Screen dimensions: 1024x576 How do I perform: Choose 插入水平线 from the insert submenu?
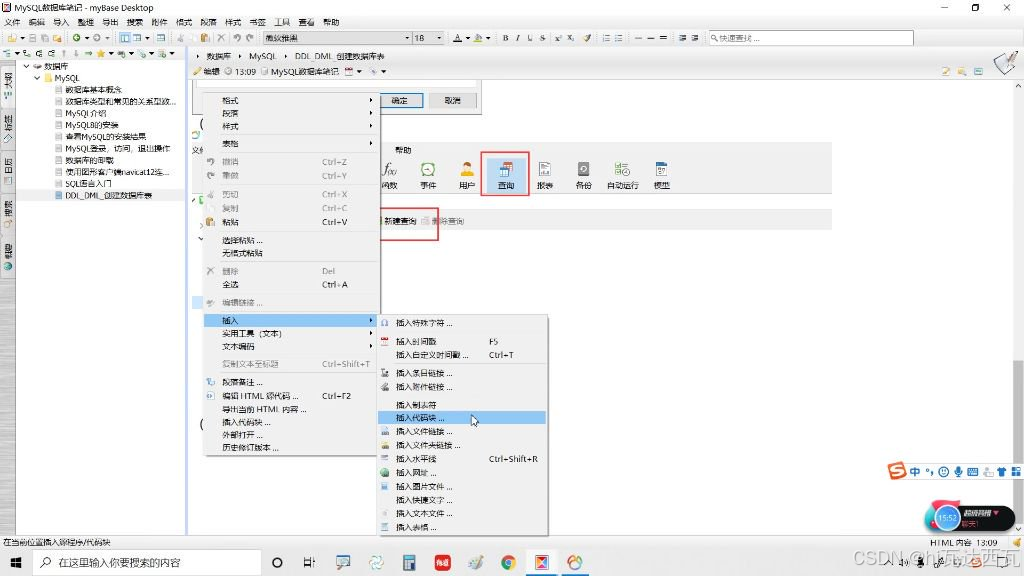tap(462, 459)
